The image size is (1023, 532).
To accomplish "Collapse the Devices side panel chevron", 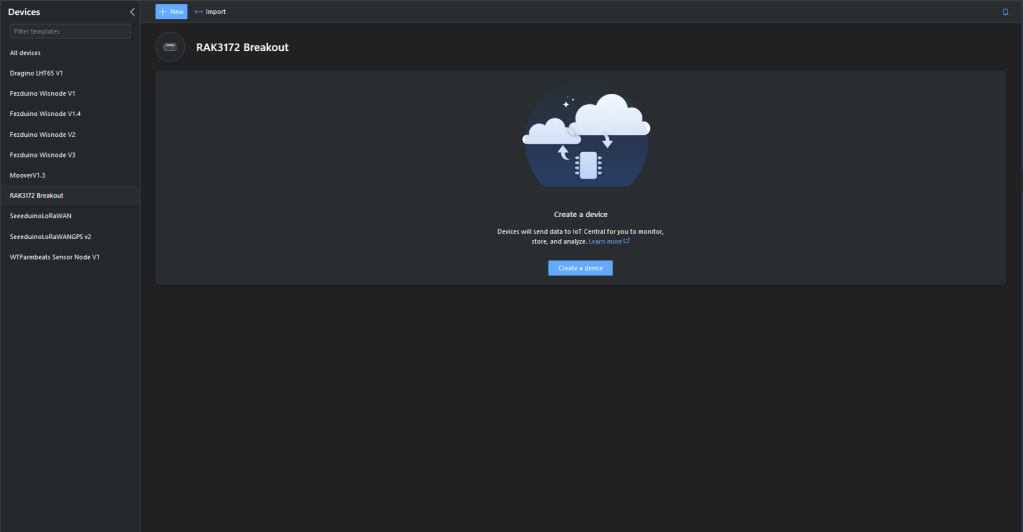I will pos(132,12).
